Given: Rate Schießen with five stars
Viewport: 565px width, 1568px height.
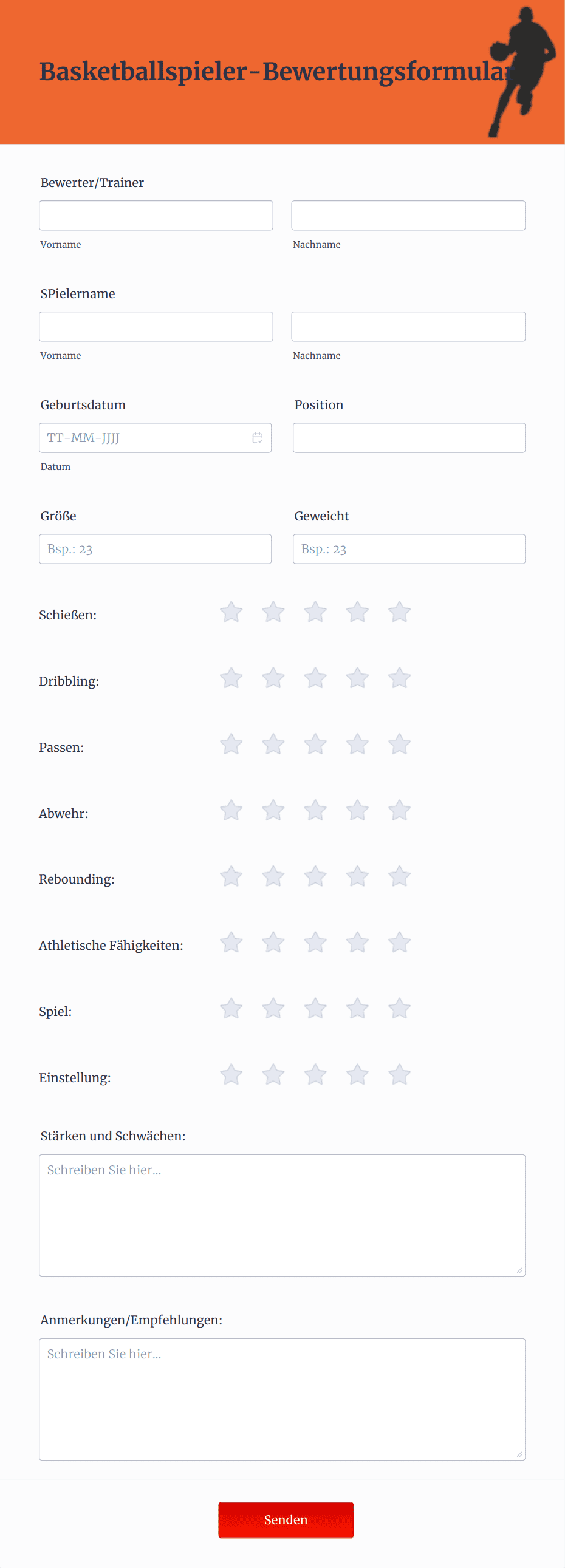Looking at the screenshot, I should [399, 612].
